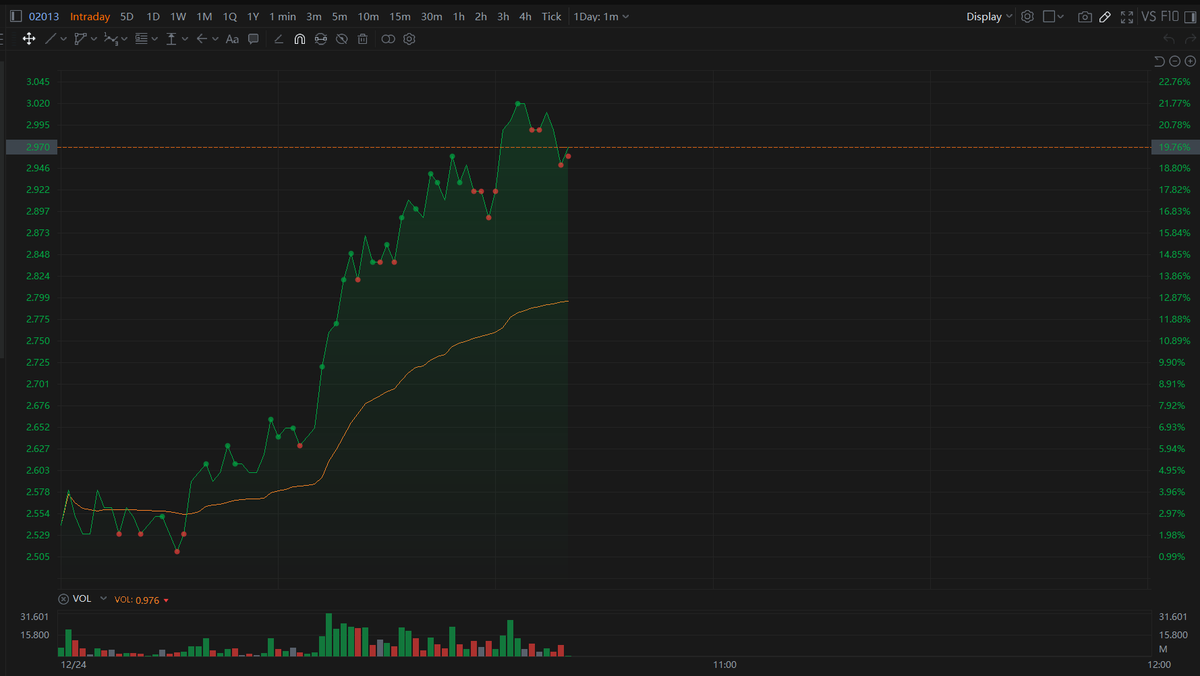Select the Intraday timeframe tab
Image resolution: width=1200 pixels, height=676 pixels.
point(90,16)
